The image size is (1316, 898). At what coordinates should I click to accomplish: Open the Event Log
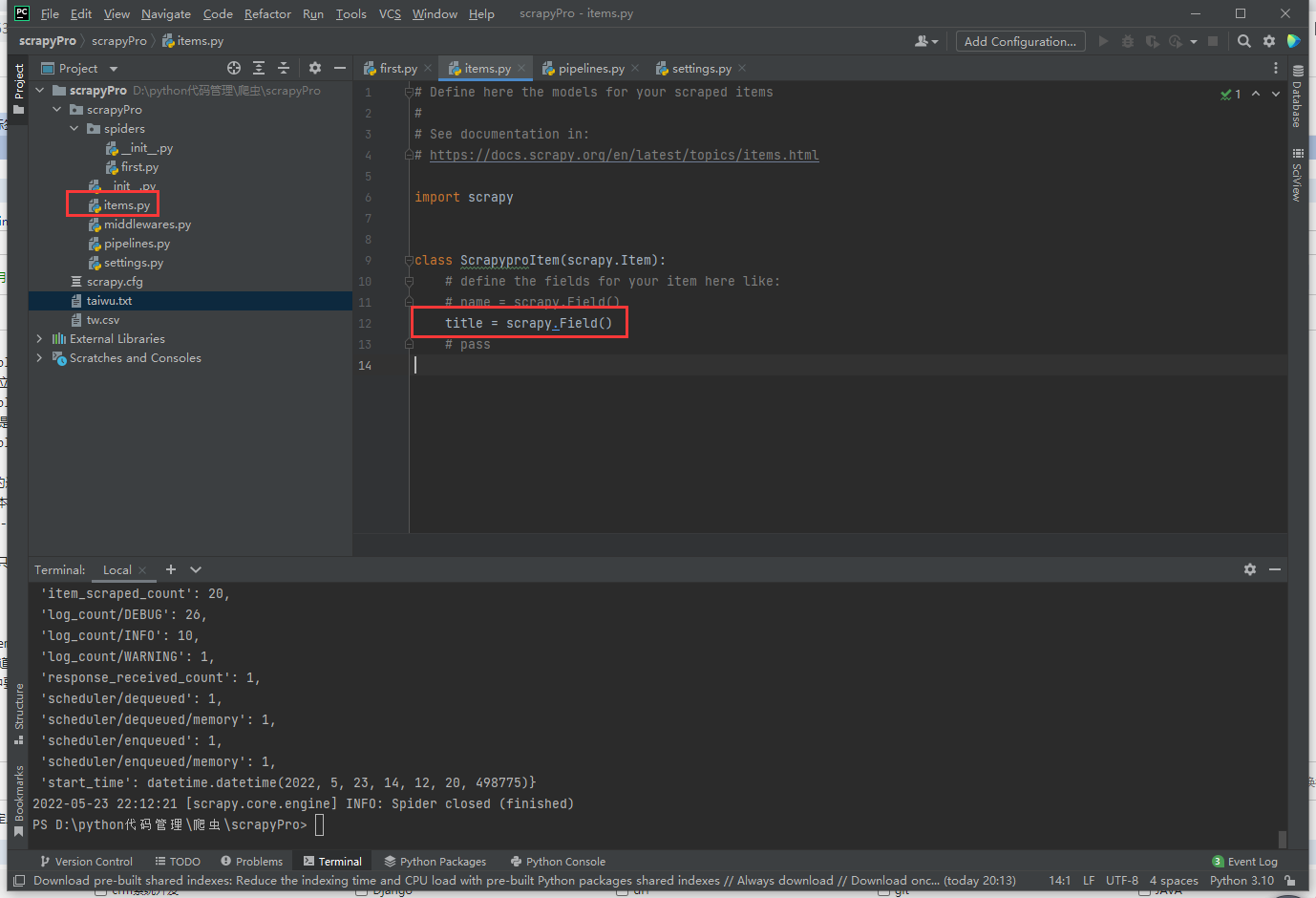pos(1245,862)
